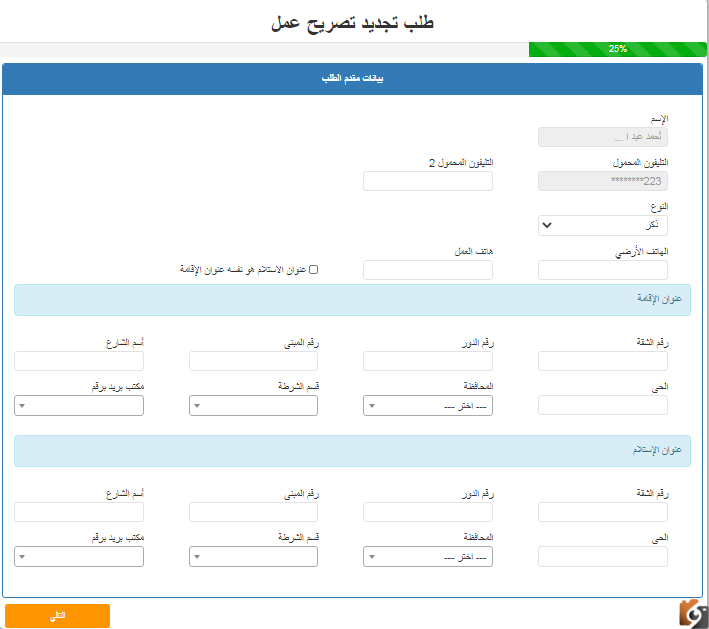Click the التليفون المحمول 2 input field
Viewport: 709px width, 629px height.
428,181
